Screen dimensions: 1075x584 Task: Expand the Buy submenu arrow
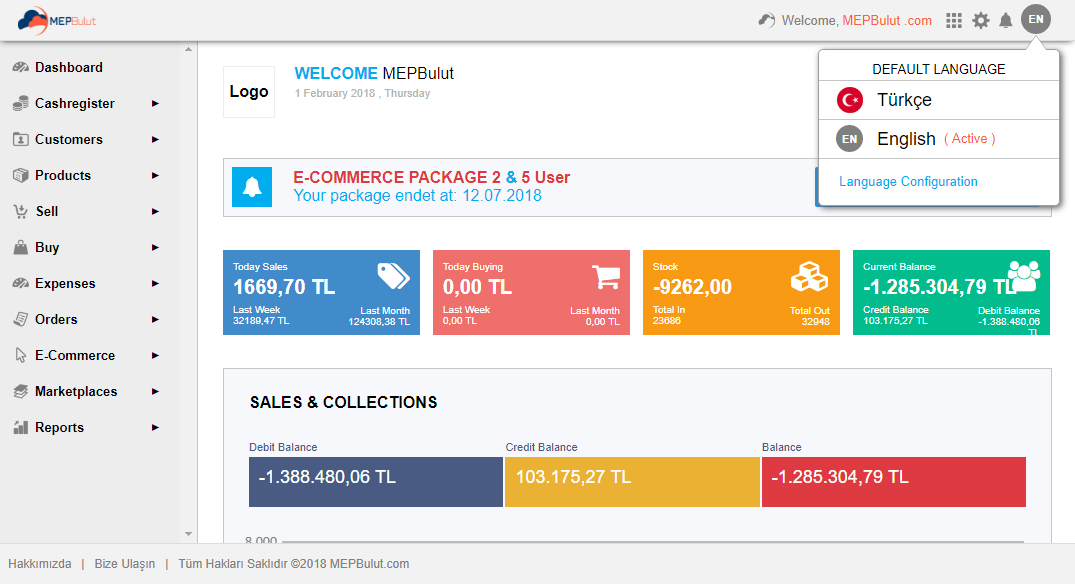click(x=155, y=247)
